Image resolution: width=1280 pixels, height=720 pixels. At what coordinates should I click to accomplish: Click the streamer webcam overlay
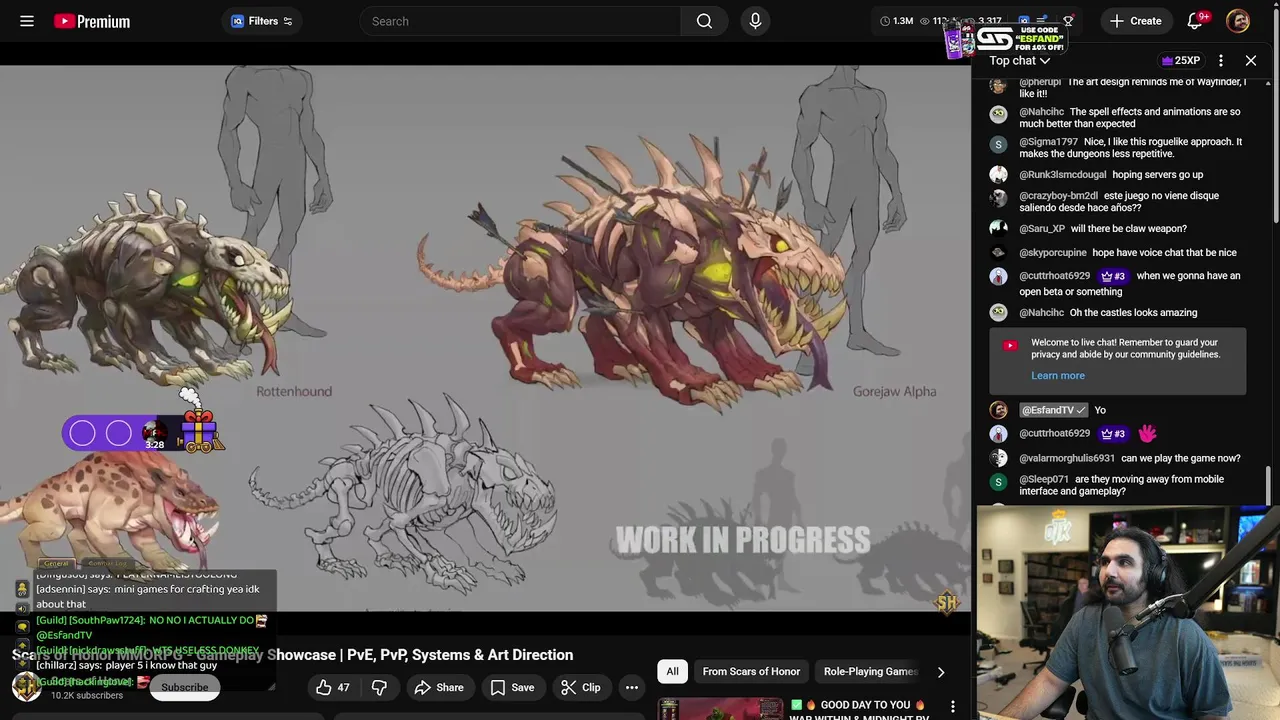click(x=1128, y=612)
